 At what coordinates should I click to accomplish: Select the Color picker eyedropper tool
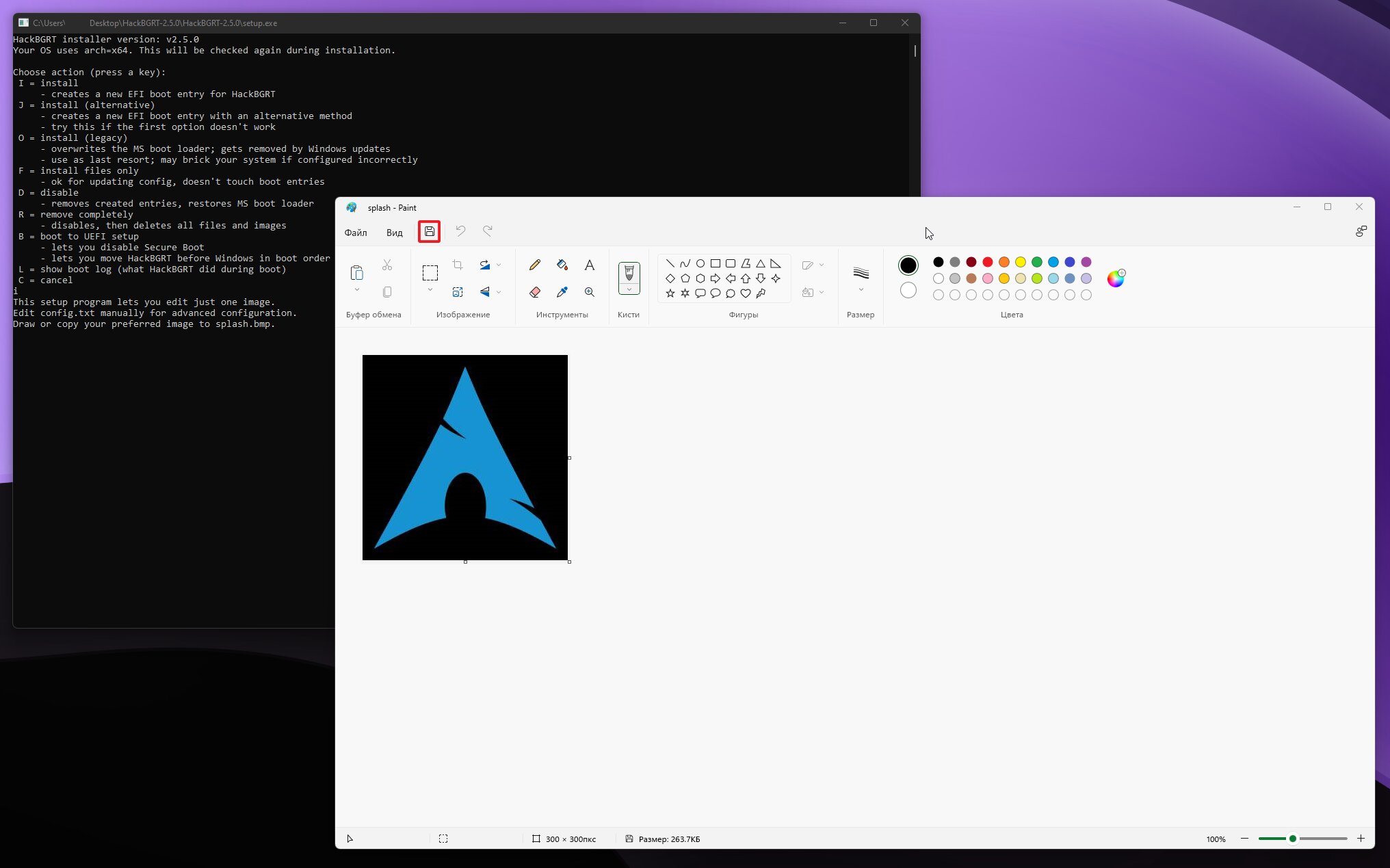tap(562, 292)
